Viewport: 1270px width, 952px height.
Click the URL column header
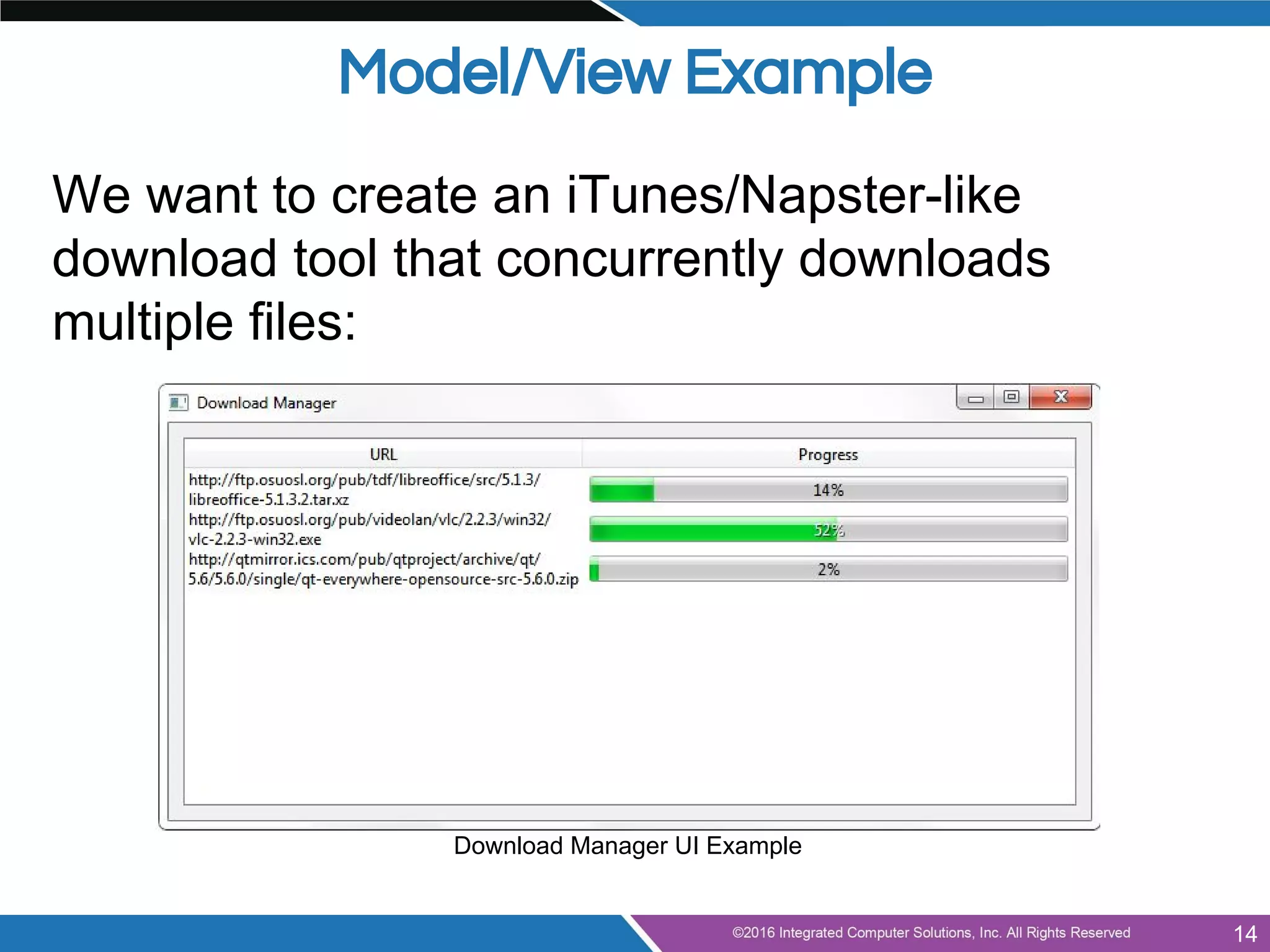tap(383, 454)
